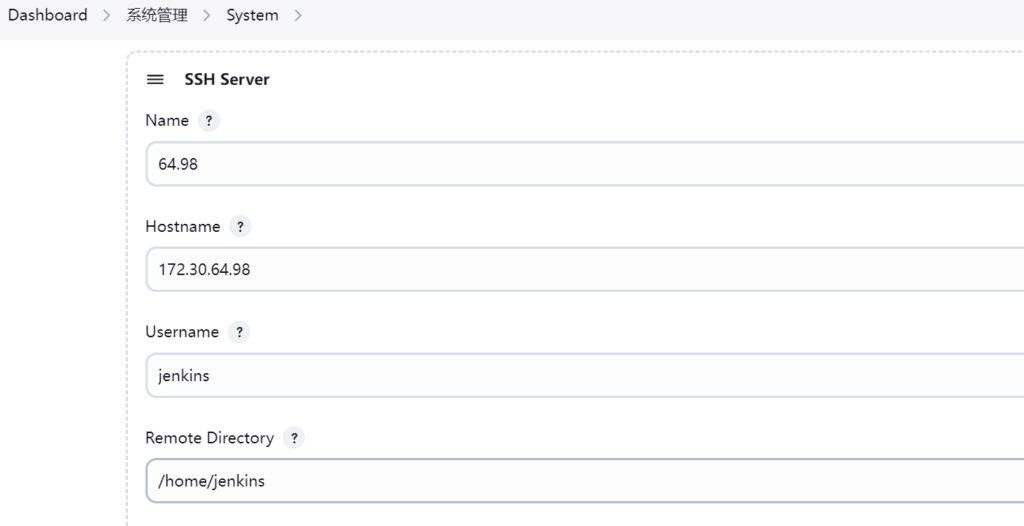Click the System breadcrumb item
Viewport: 1024px width, 526px height.
point(252,15)
